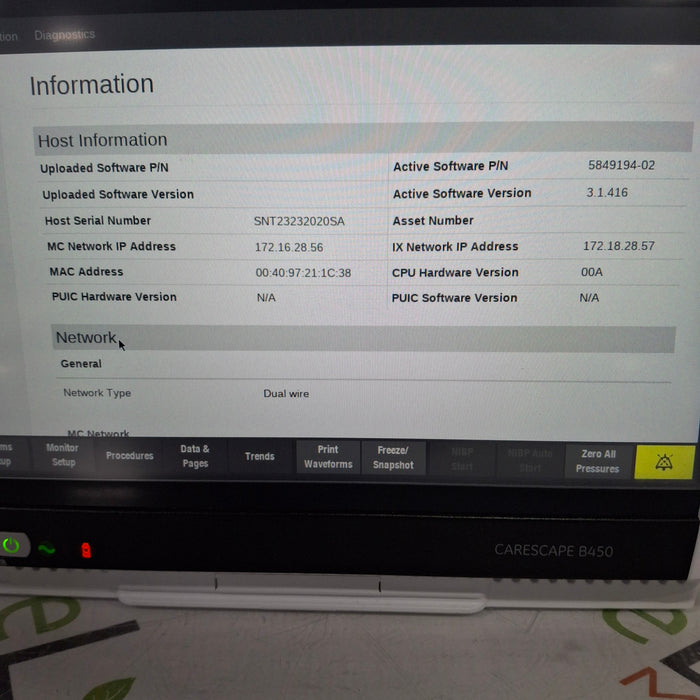
Task: Open Data & Pages
Action: coord(195,456)
